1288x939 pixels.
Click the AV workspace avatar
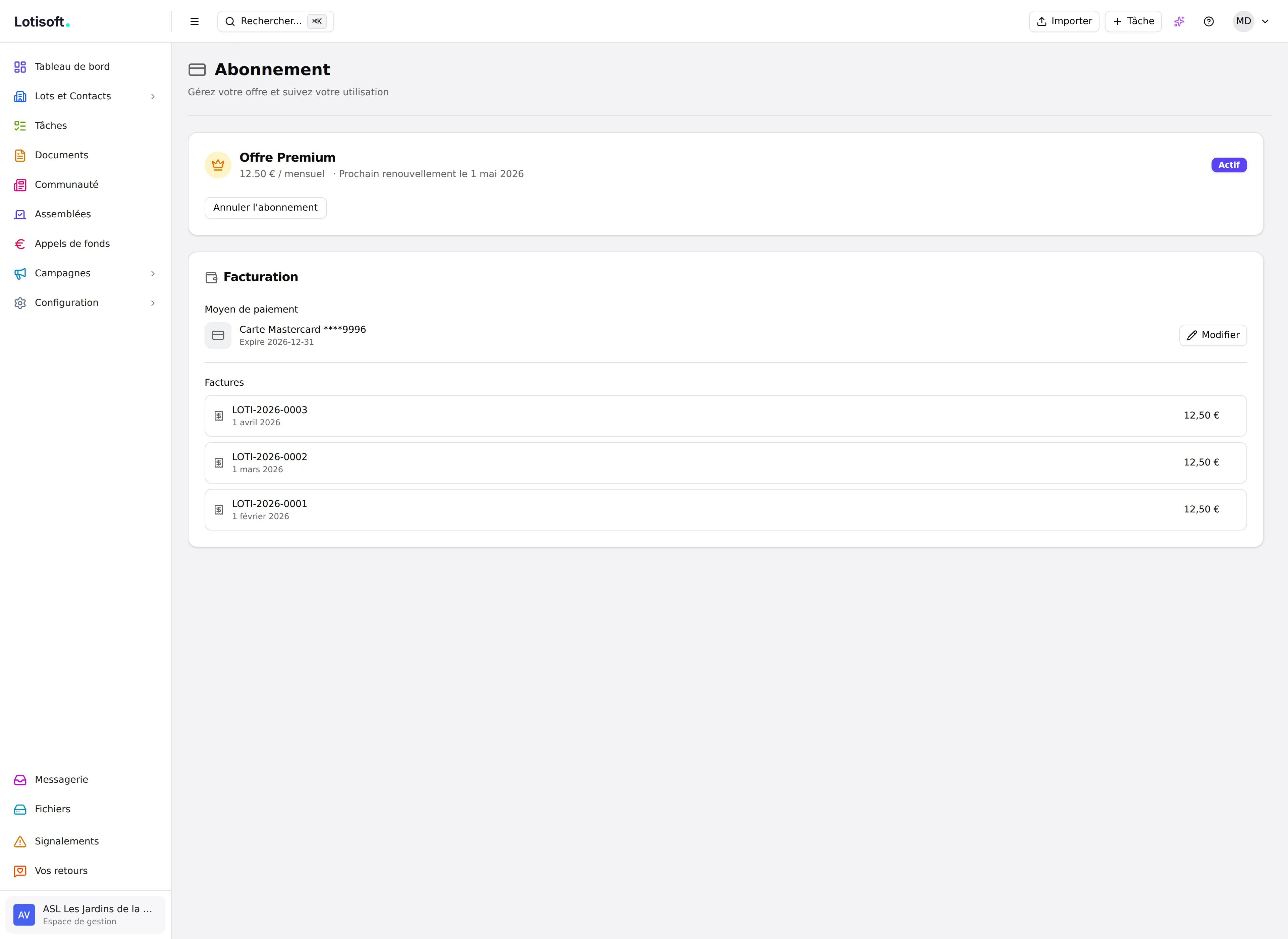coord(24,915)
